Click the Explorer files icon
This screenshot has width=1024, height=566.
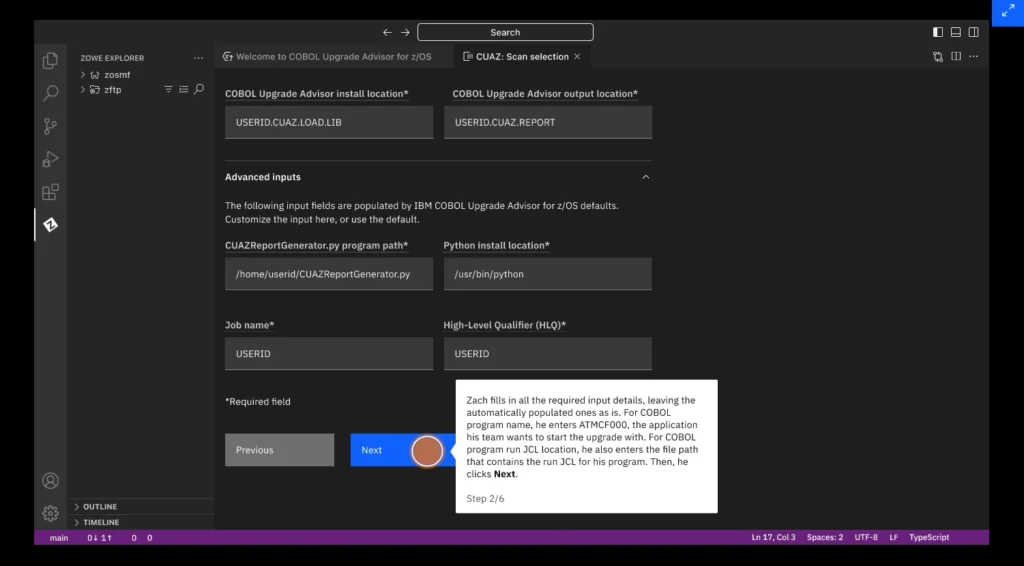50,61
